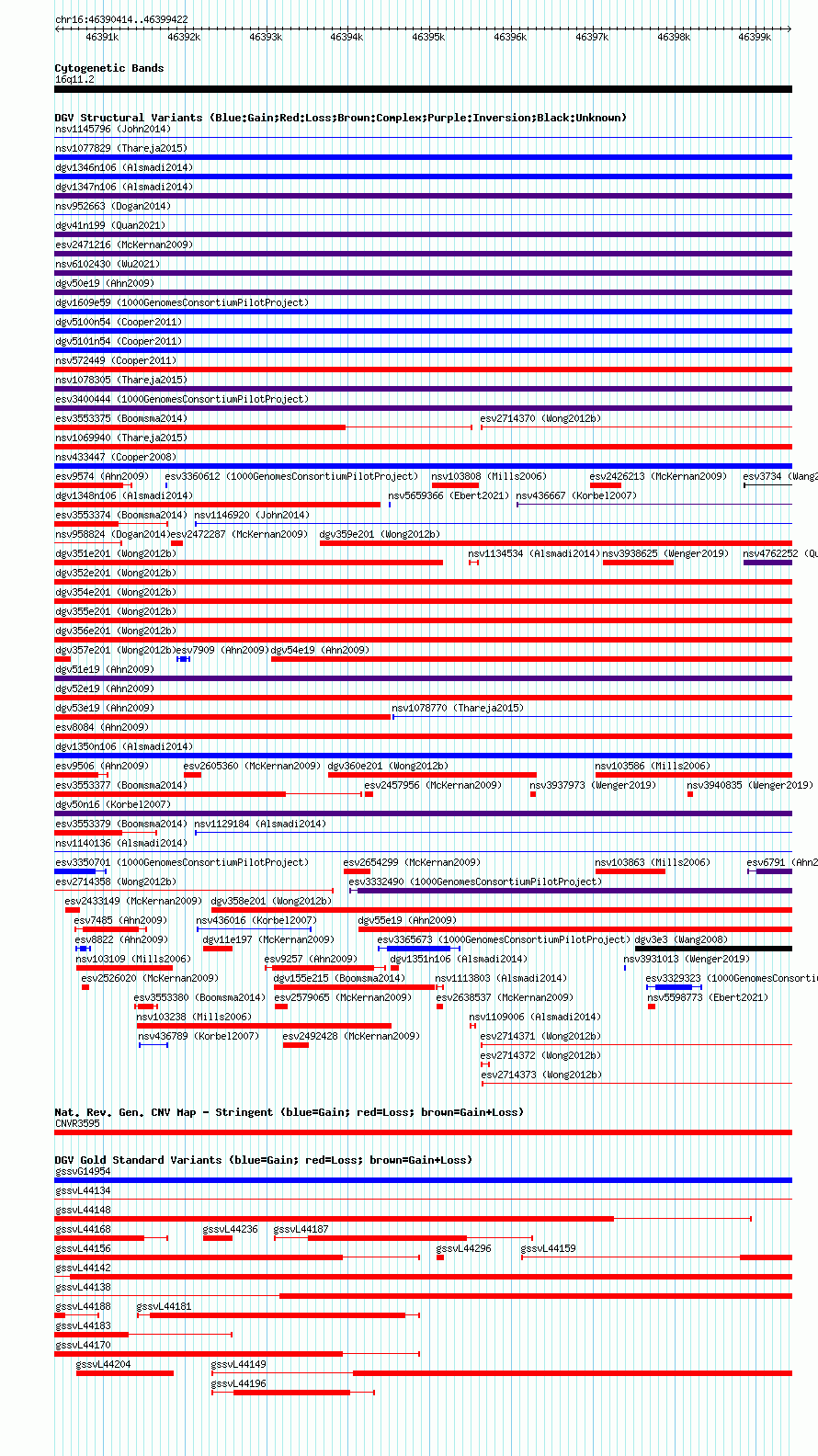Select nsv433447 (Cooper2008) label
Image resolution: width=818 pixels, height=1456 pixels.
[x=116, y=457]
